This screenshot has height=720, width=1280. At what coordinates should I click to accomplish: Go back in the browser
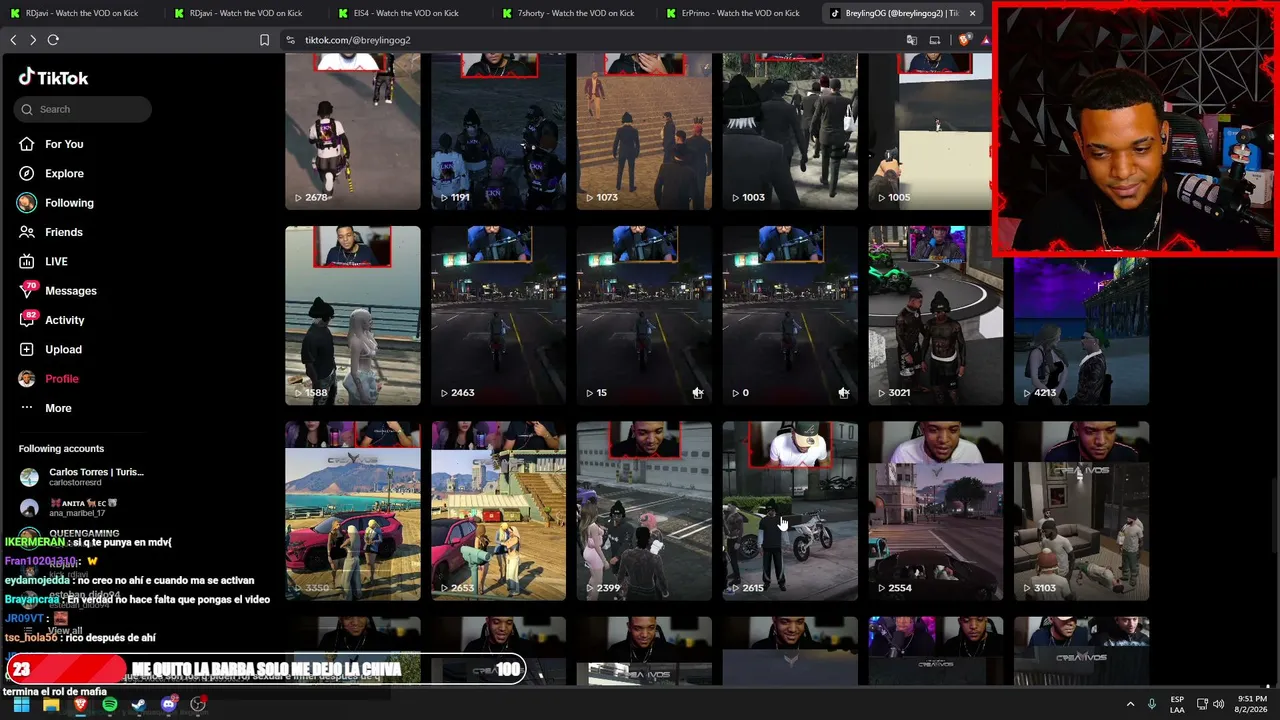pos(13,40)
